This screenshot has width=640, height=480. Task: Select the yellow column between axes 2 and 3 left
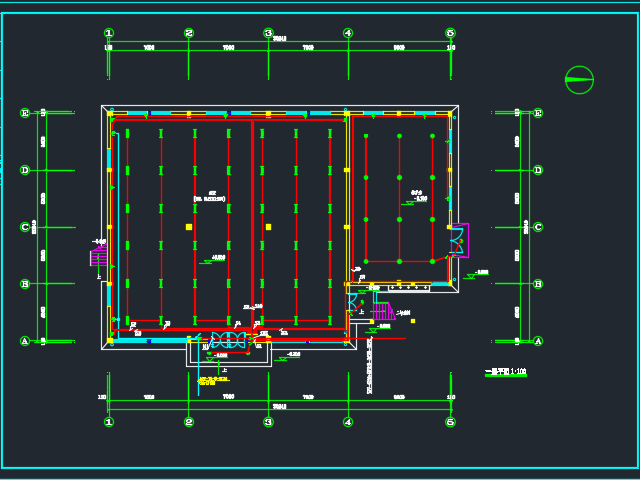tap(189, 227)
